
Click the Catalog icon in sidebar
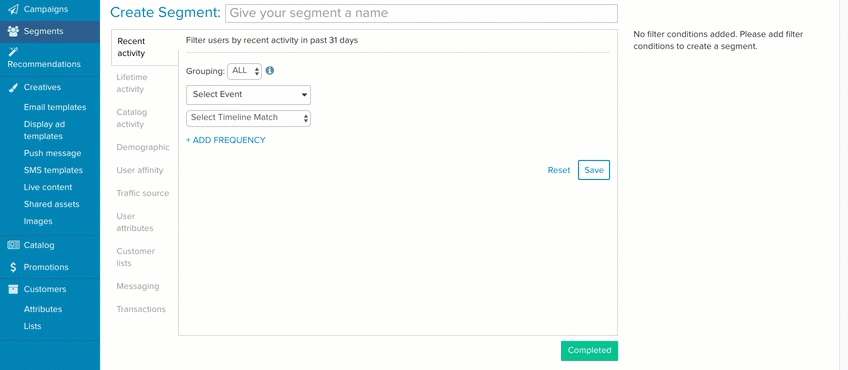[14, 245]
